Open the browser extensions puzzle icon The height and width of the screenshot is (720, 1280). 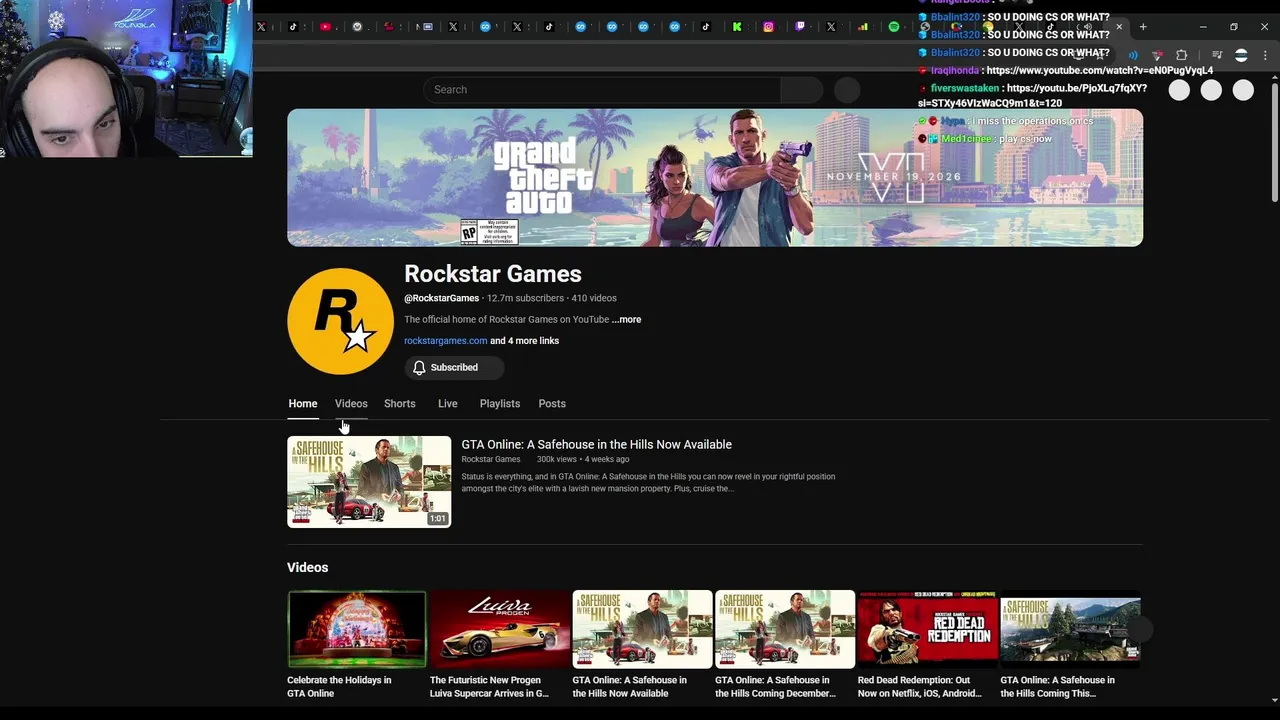tap(1181, 55)
